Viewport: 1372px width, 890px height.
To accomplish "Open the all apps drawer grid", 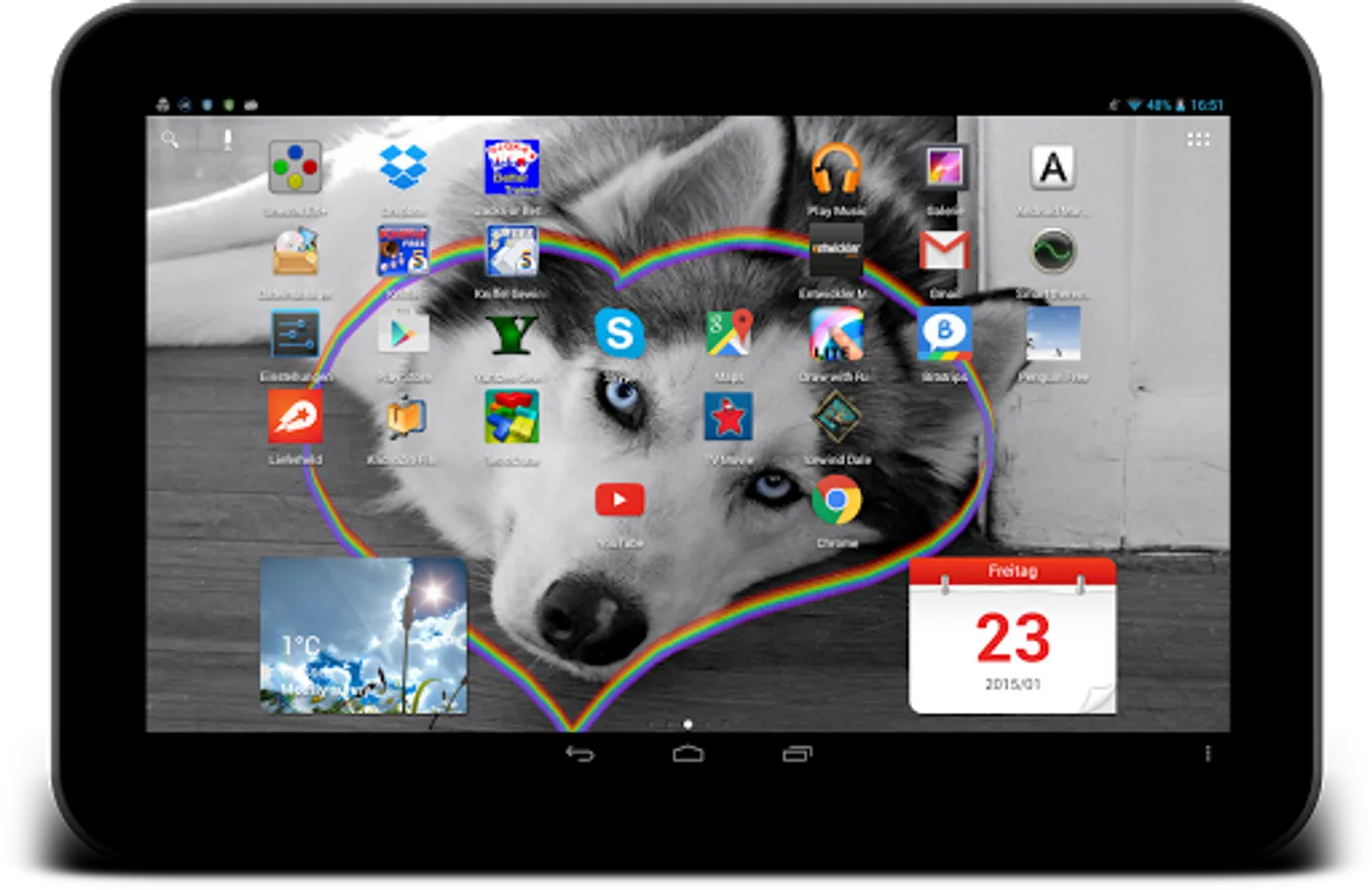I will [1198, 139].
